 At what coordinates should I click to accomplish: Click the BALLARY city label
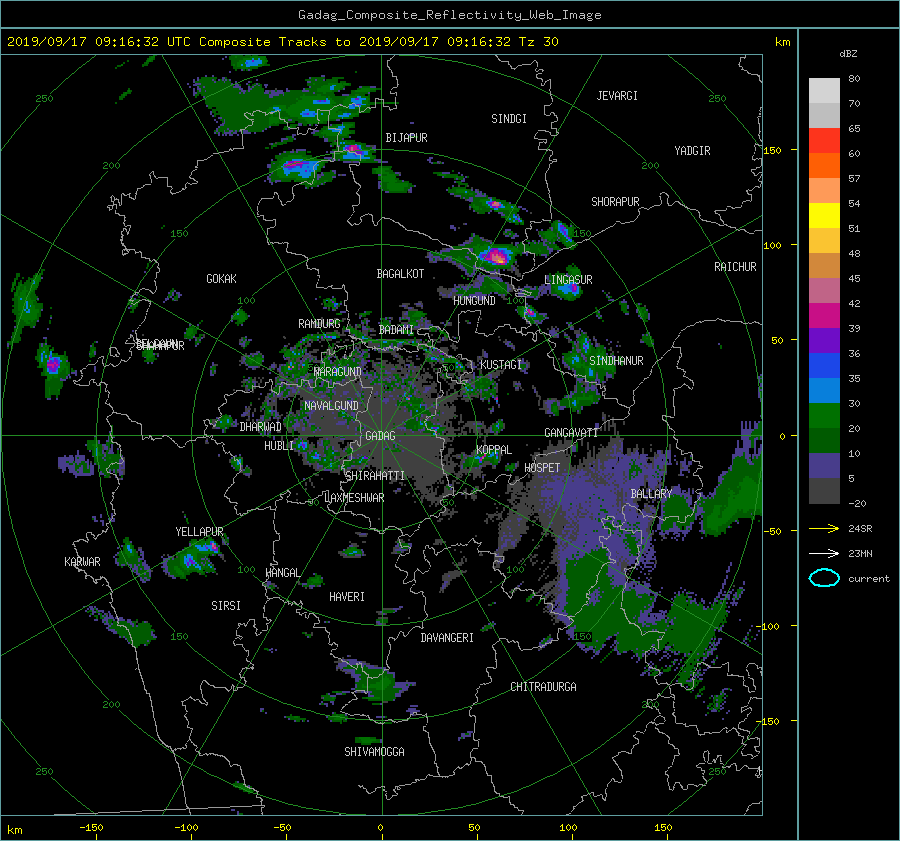click(651, 494)
